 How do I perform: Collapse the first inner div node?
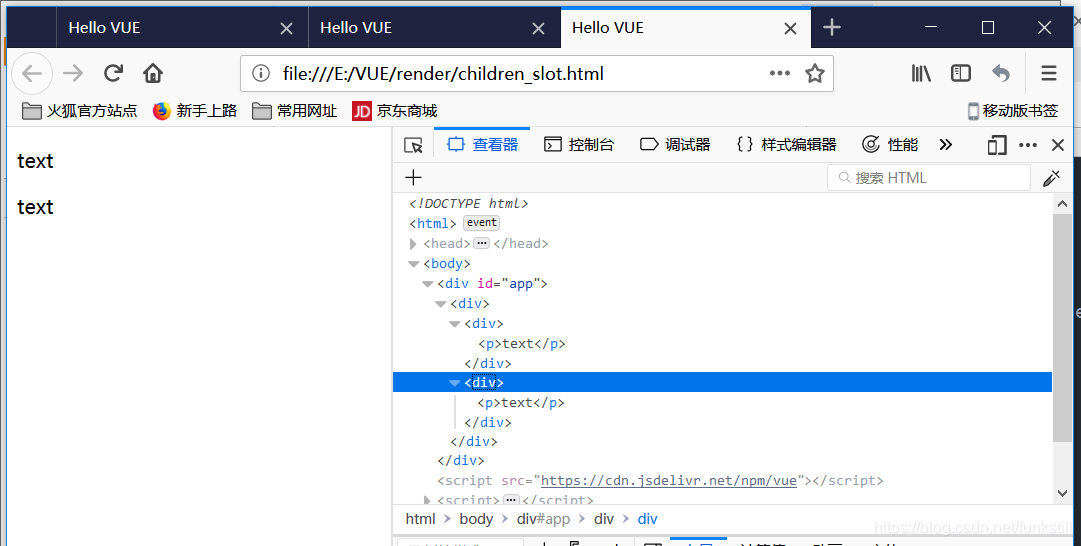pyautogui.click(x=454, y=324)
